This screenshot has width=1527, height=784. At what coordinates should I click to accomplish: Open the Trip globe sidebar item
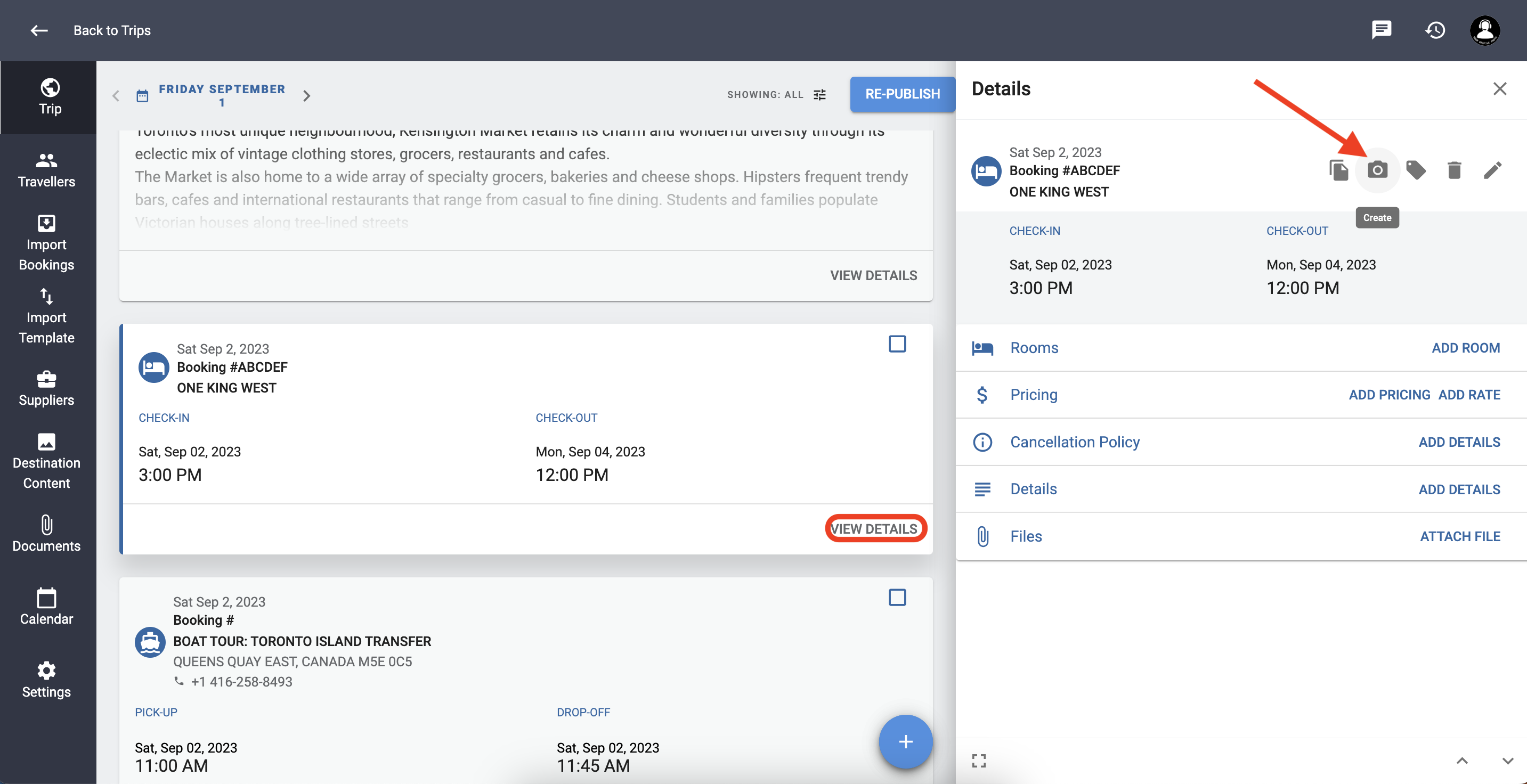50,97
